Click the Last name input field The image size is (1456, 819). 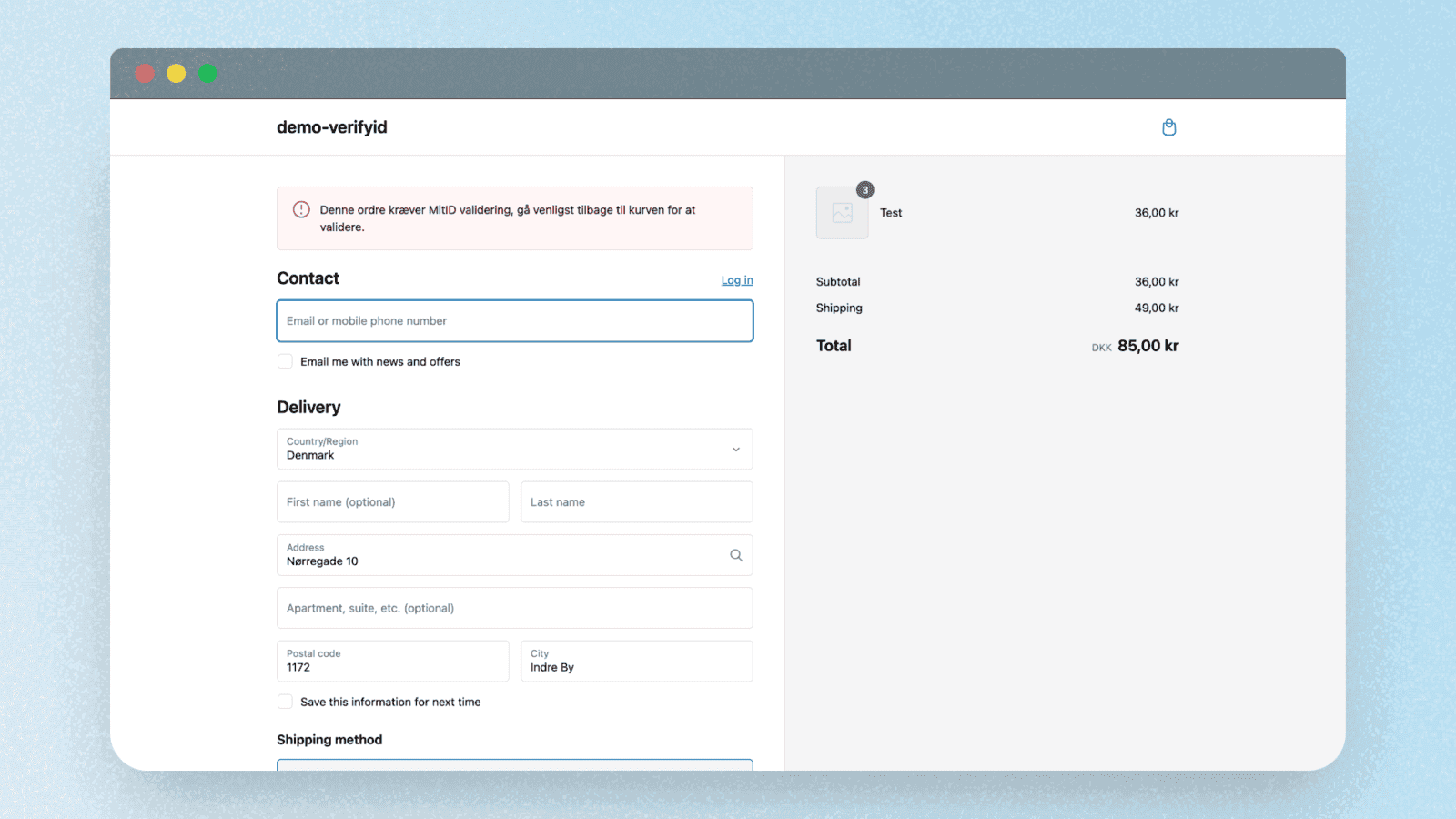[x=636, y=502]
